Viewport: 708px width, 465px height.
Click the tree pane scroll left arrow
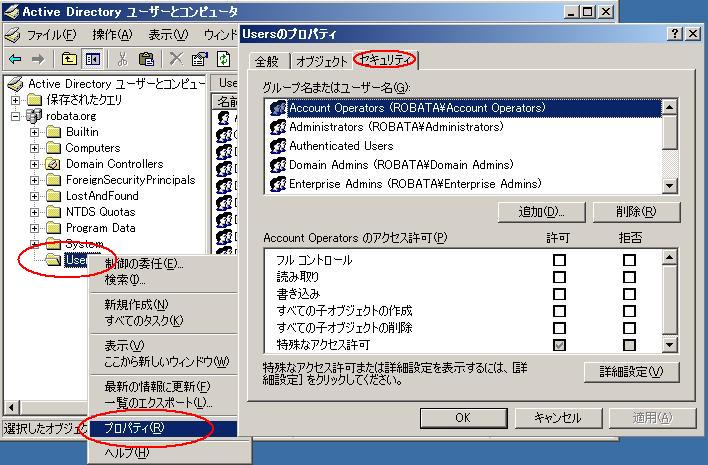click(12, 407)
